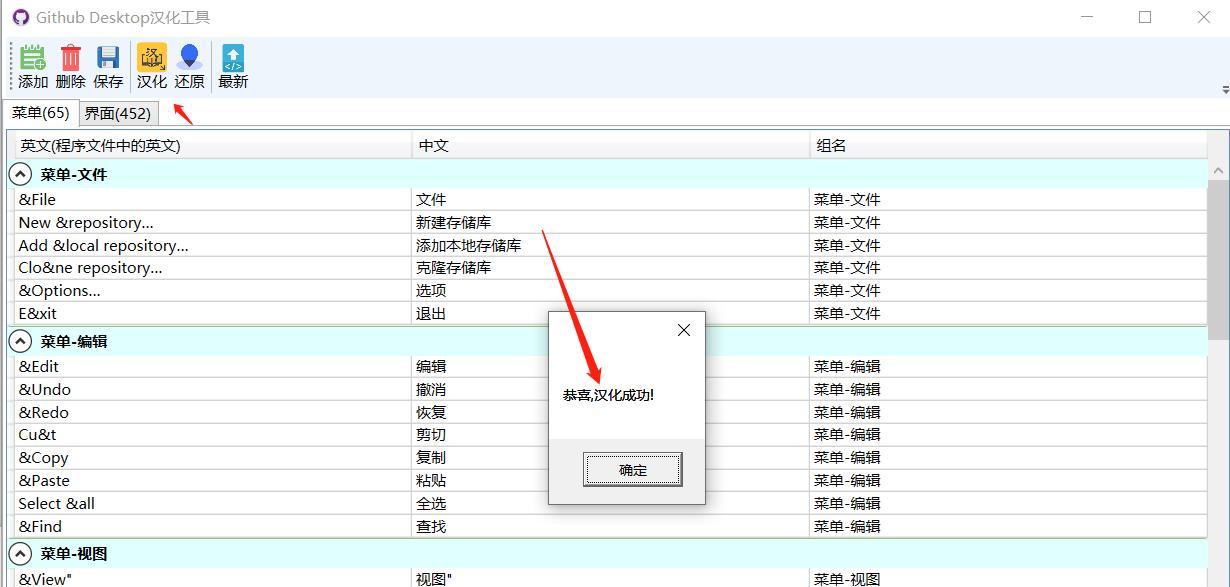1230x587 pixels.
Task: Select the &File row
Action: (610, 199)
